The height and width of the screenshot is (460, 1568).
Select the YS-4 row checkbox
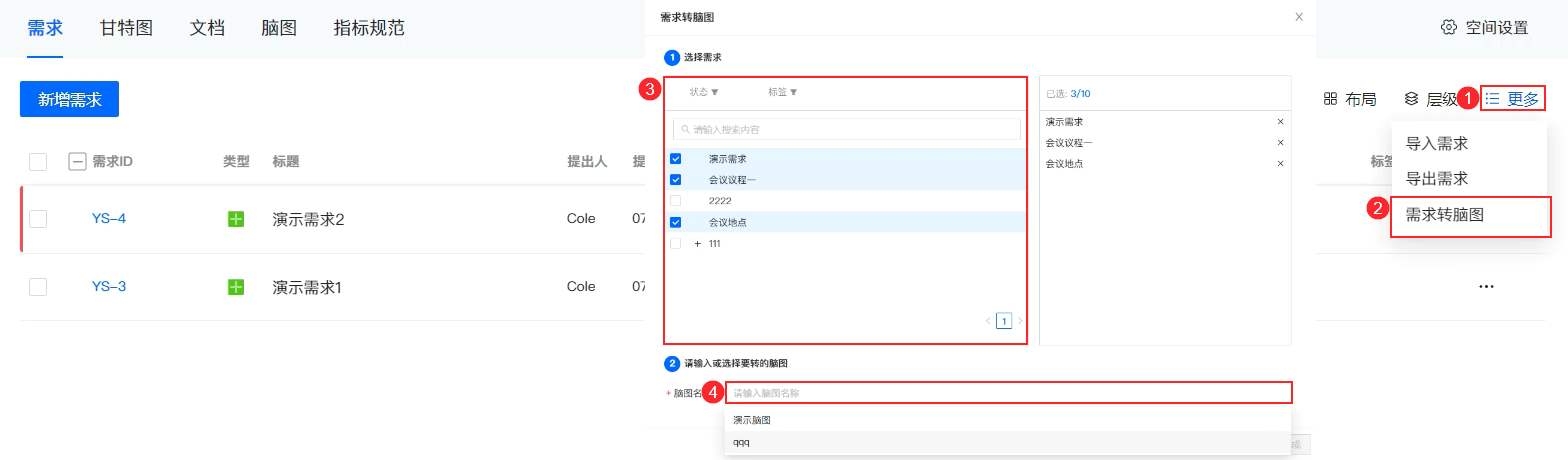38,219
